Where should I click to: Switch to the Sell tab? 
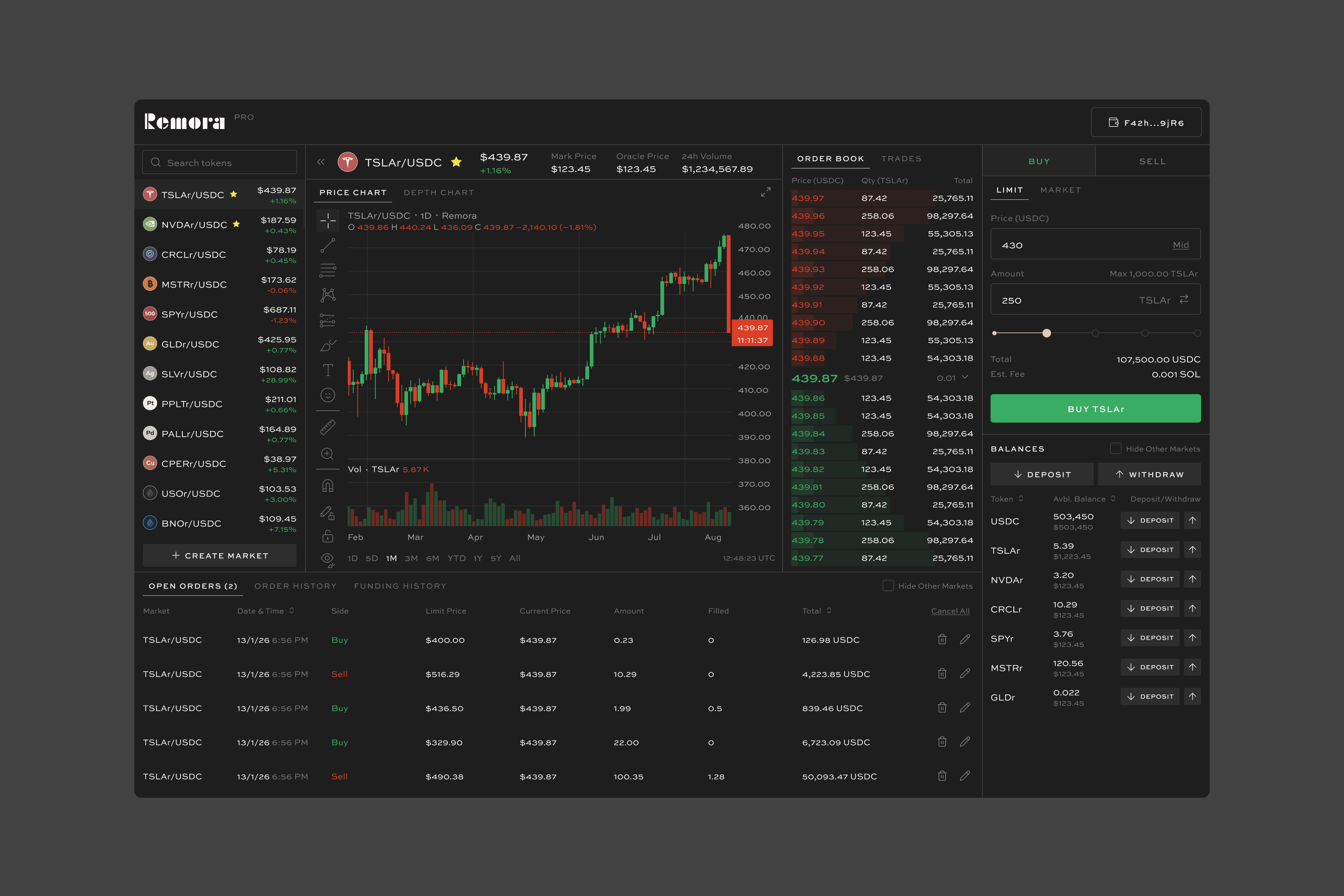click(x=1153, y=161)
